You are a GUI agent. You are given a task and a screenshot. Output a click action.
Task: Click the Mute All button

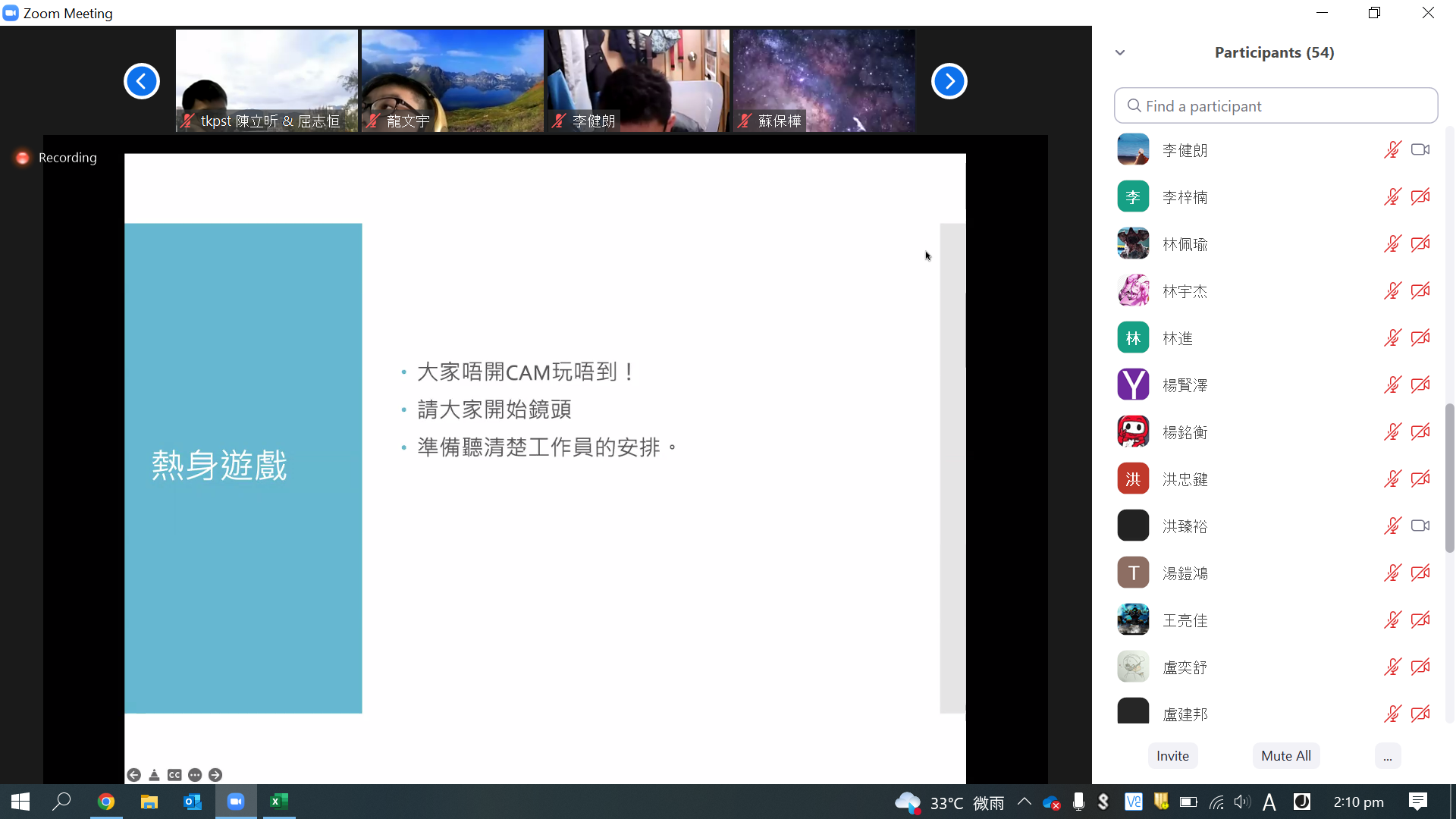(1285, 756)
